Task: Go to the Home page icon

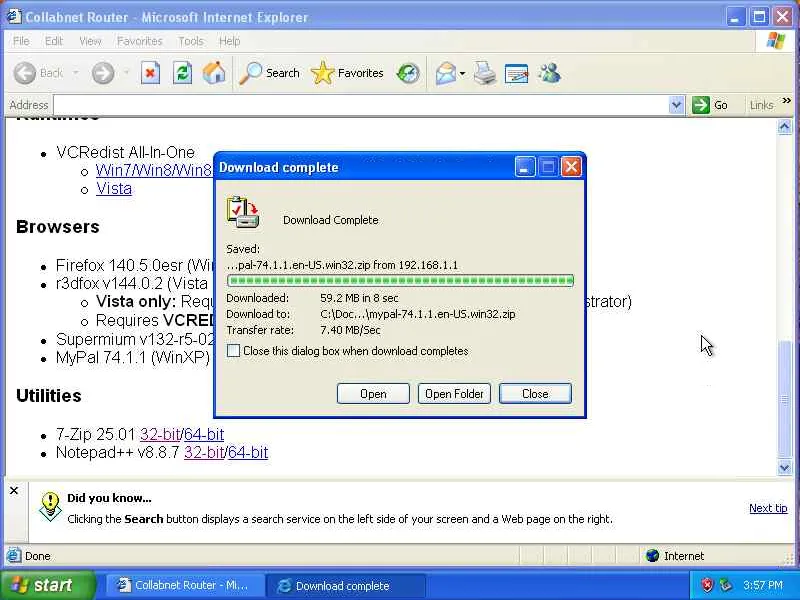Action: 214,73
